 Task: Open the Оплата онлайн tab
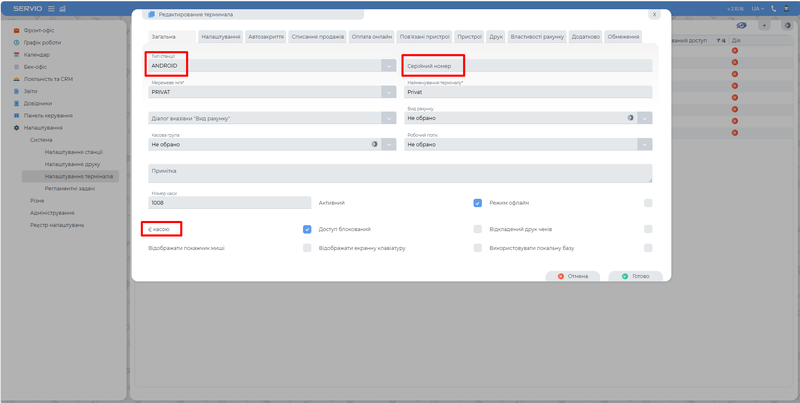pyautogui.click(x=369, y=36)
